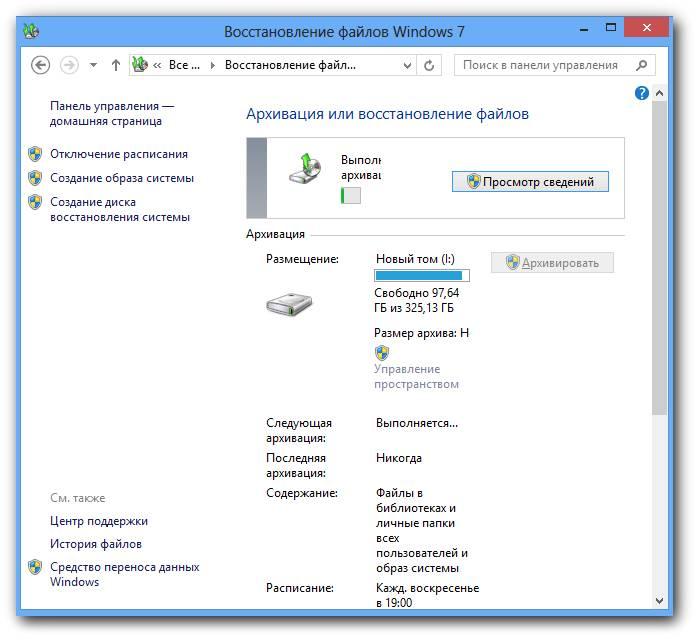Click shield icon above 'Управление пространством'
The width and height of the screenshot is (697, 640).
(382, 353)
